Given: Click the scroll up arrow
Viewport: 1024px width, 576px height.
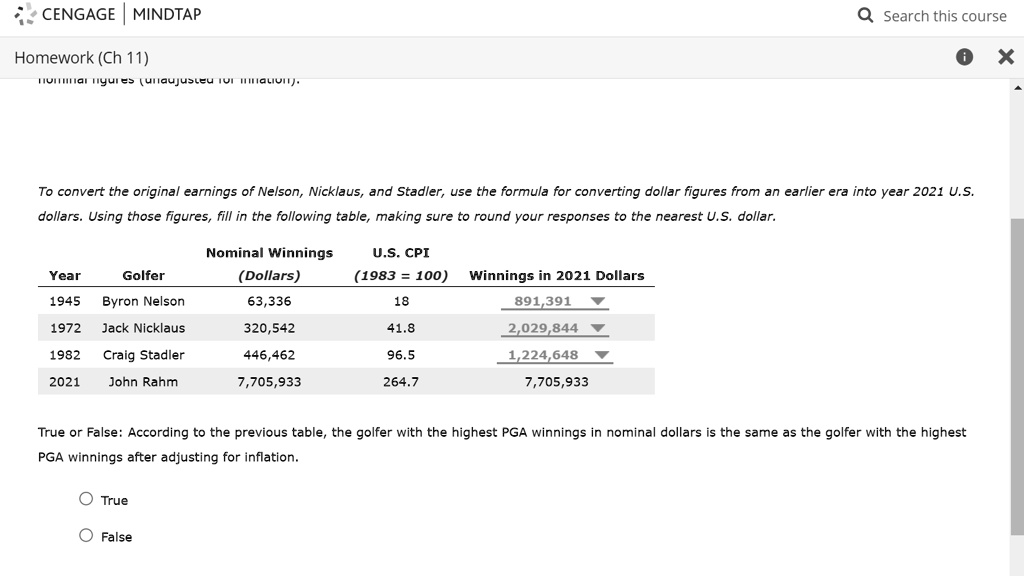Looking at the screenshot, I should 1017,88.
